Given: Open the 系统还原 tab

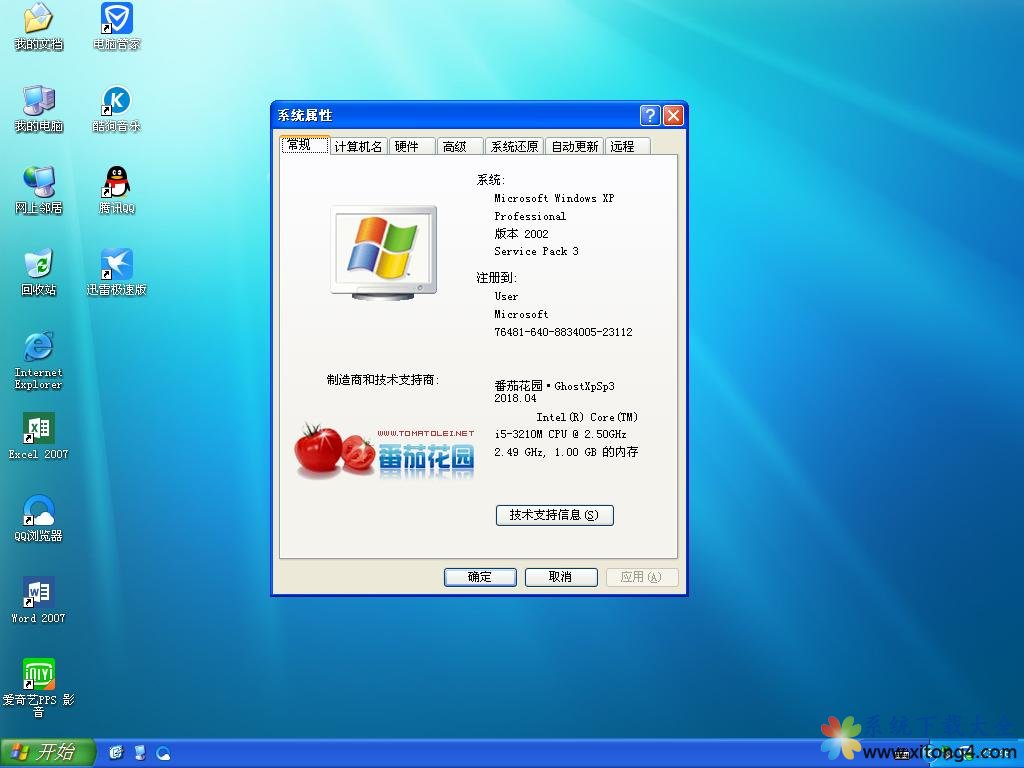Looking at the screenshot, I should (514, 146).
